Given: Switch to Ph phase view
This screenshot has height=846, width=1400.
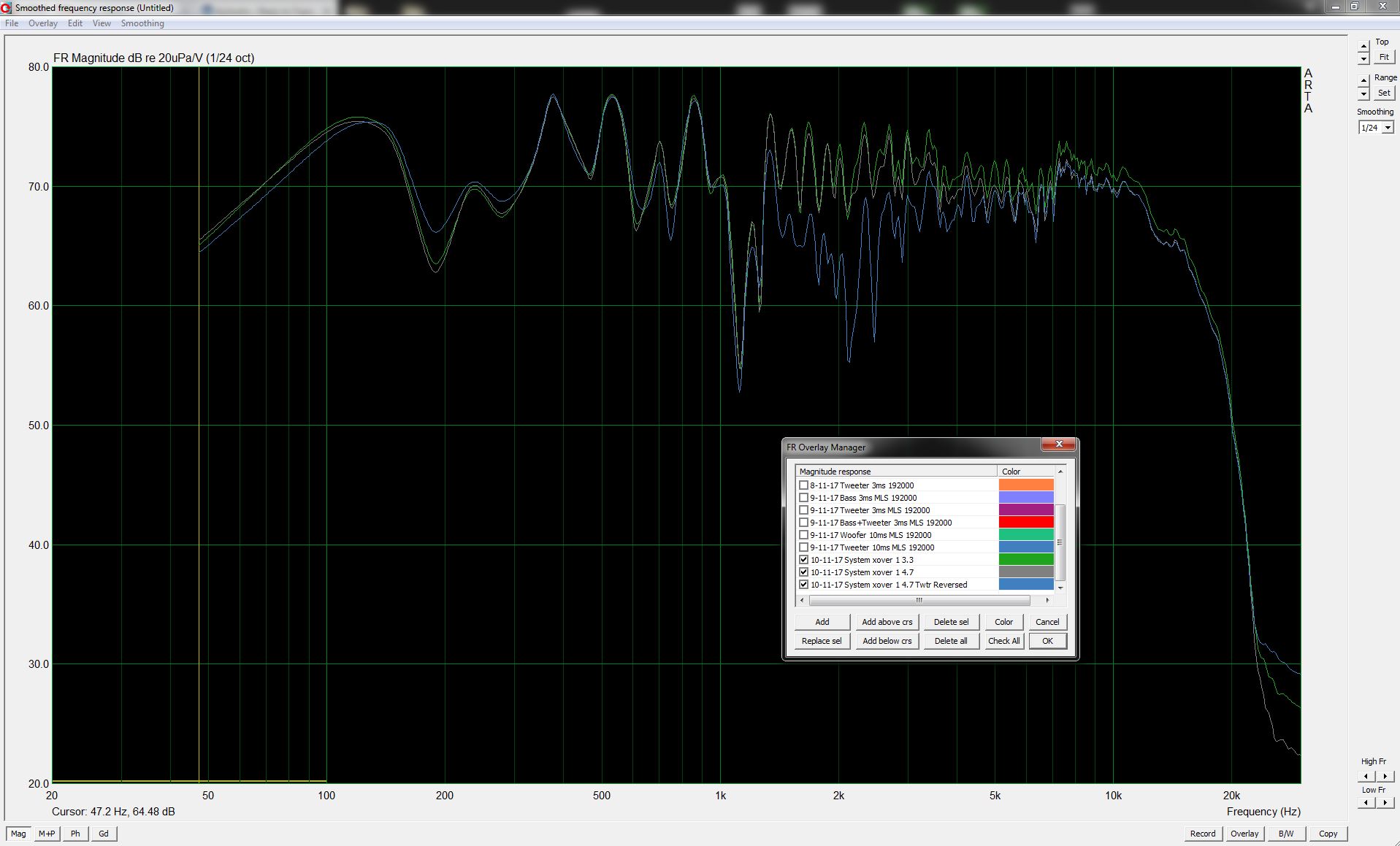Looking at the screenshot, I should (75, 834).
